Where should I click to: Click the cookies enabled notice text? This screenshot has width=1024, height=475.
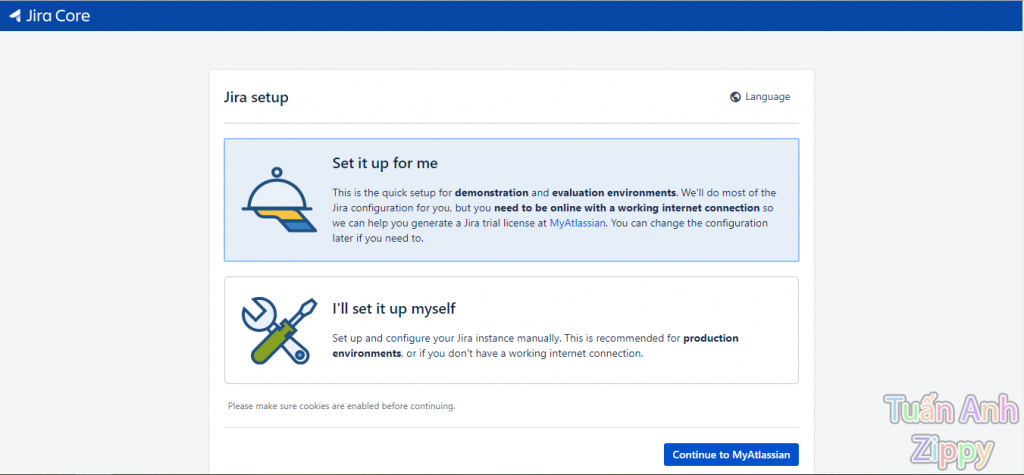coord(341,406)
